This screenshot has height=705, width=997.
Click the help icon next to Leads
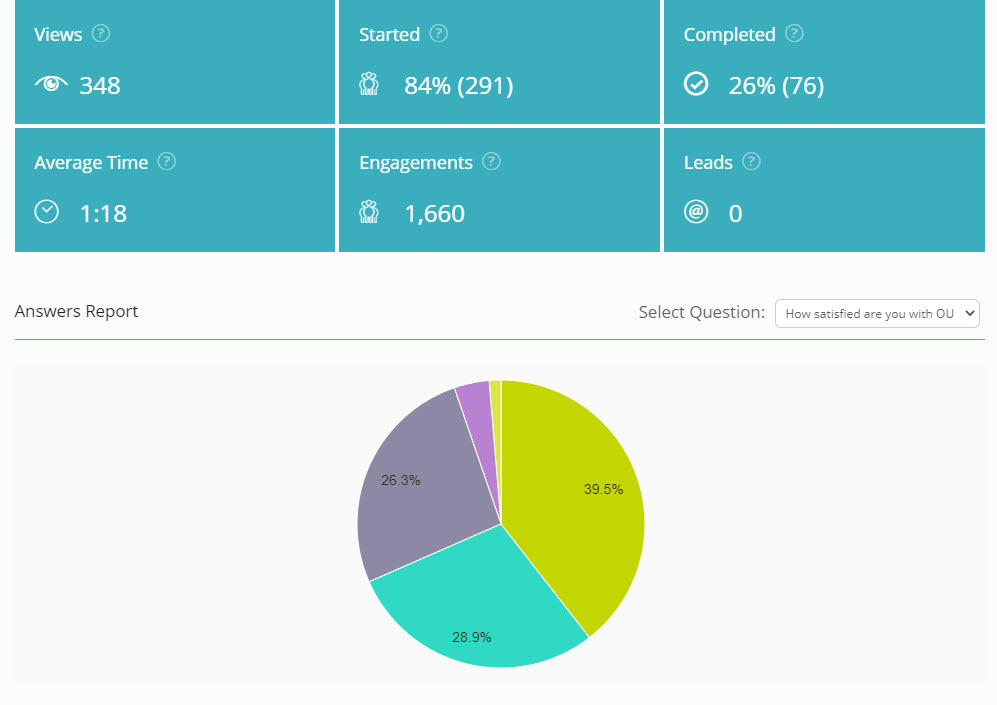[752, 162]
